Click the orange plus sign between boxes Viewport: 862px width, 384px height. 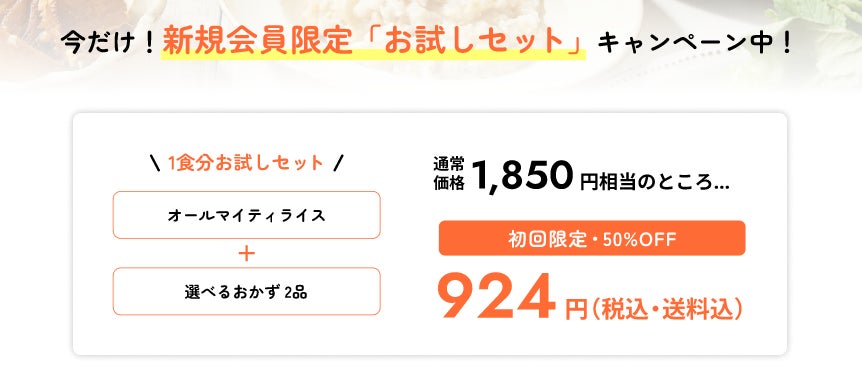(x=246, y=254)
